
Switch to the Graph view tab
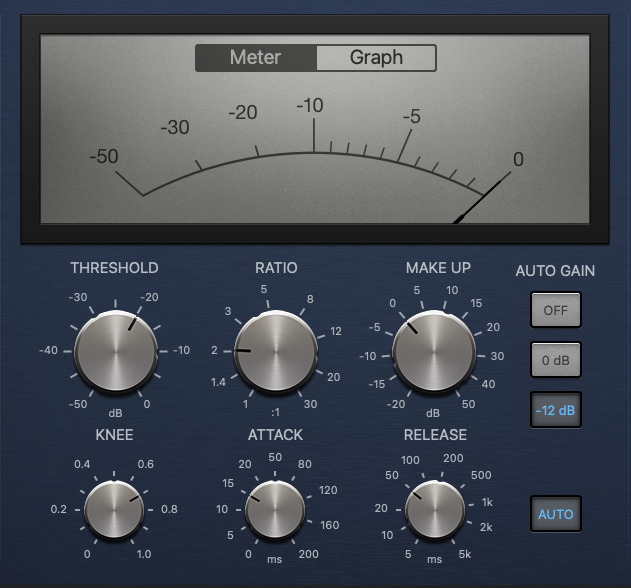(x=375, y=58)
